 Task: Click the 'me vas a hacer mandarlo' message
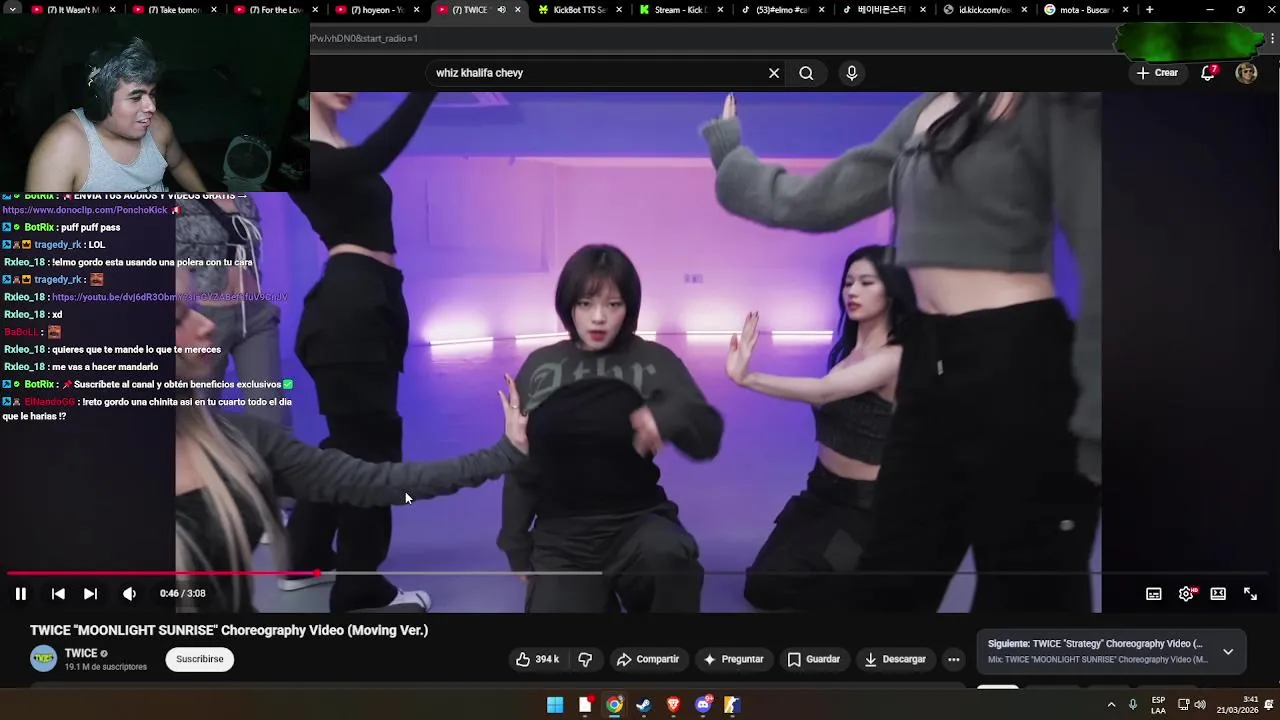tap(105, 367)
